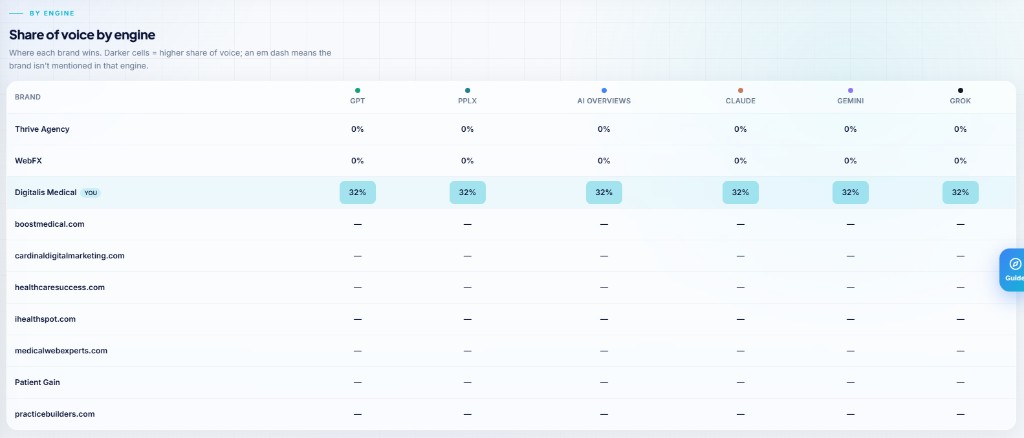Select the Digitalis Medical brand name

tap(46, 193)
